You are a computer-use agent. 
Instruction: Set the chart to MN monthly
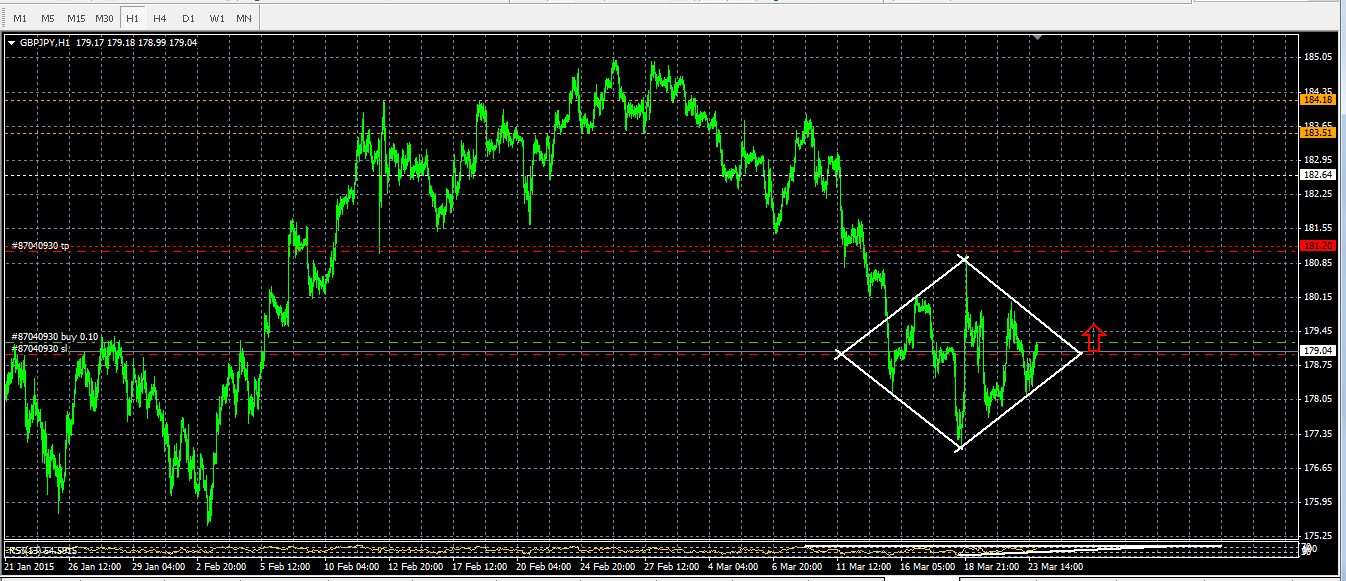point(244,18)
